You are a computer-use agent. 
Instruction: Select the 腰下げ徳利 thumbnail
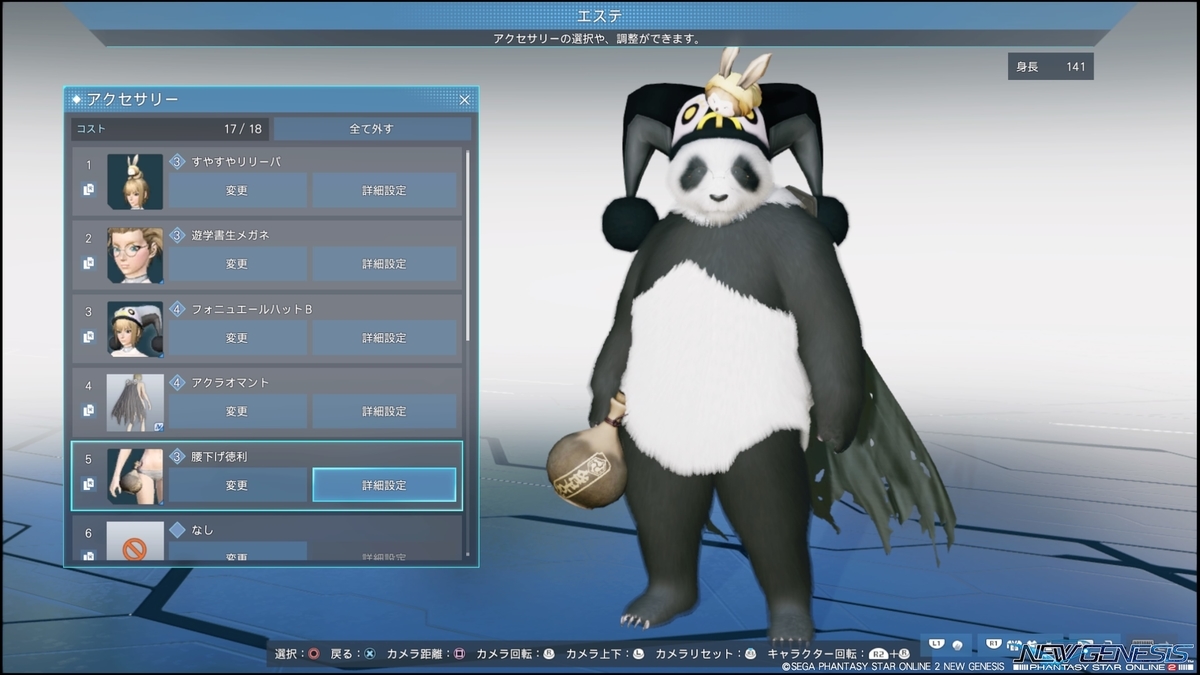(x=135, y=477)
